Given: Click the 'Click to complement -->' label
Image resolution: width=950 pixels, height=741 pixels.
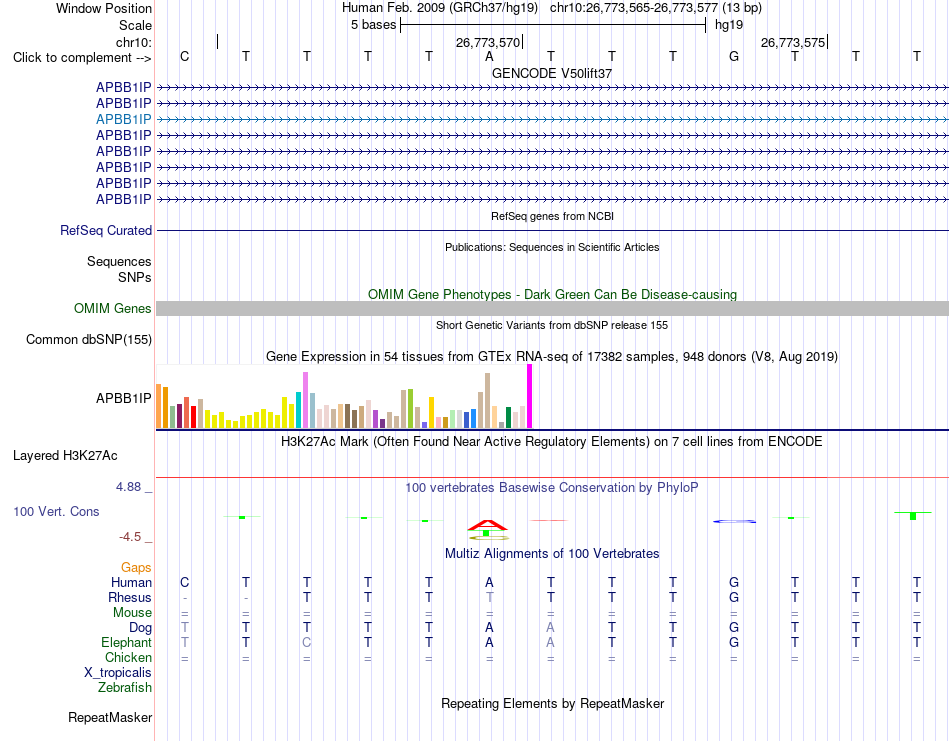Looking at the screenshot, I should 82,58.
